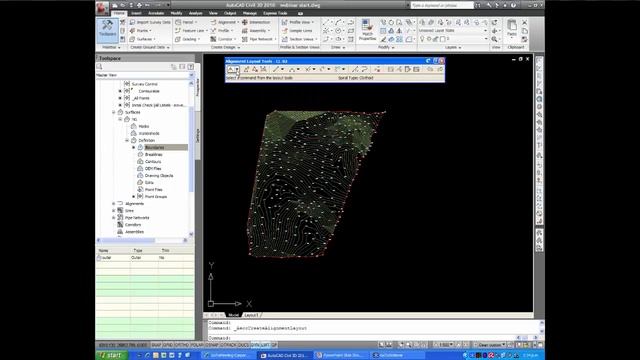Expand the Layers panel title
The height and width of the screenshot is (360, 640).
[x=453, y=47]
